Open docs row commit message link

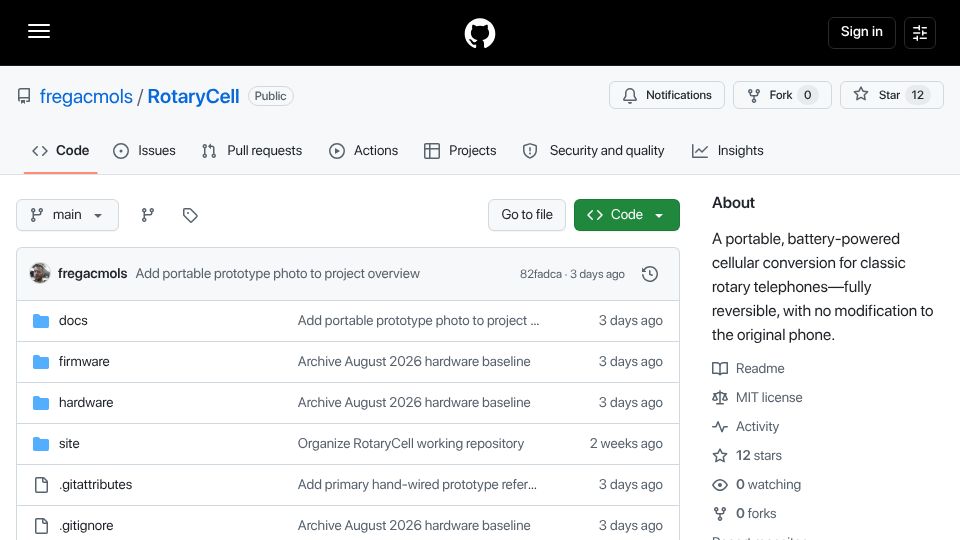point(418,321)
